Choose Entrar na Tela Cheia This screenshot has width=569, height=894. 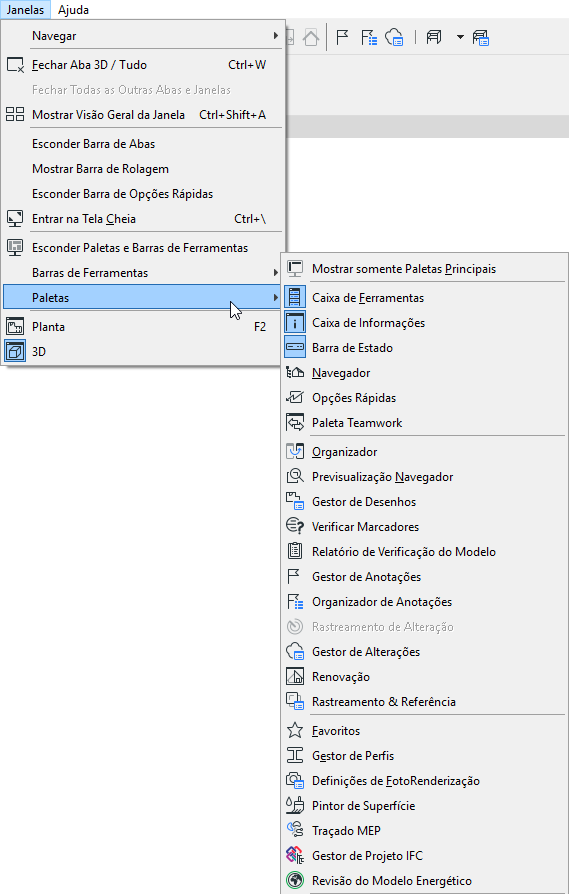pos(143,219)
